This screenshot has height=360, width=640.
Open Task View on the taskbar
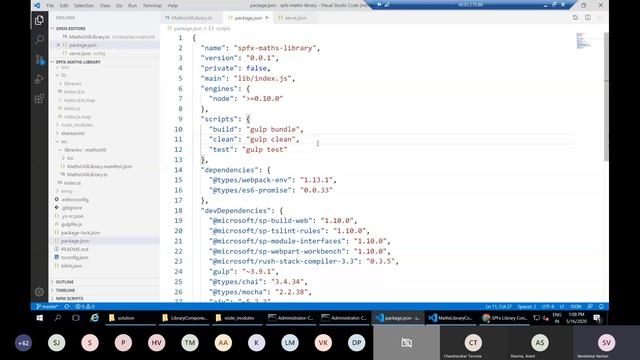click(76, 318)
